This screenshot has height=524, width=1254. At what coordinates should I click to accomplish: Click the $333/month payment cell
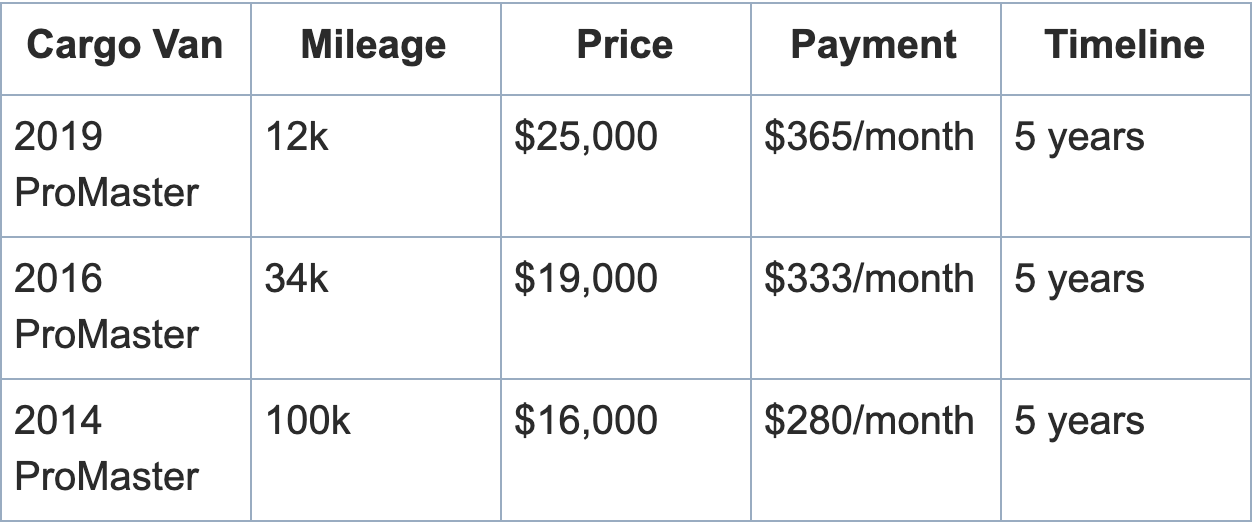869,279
